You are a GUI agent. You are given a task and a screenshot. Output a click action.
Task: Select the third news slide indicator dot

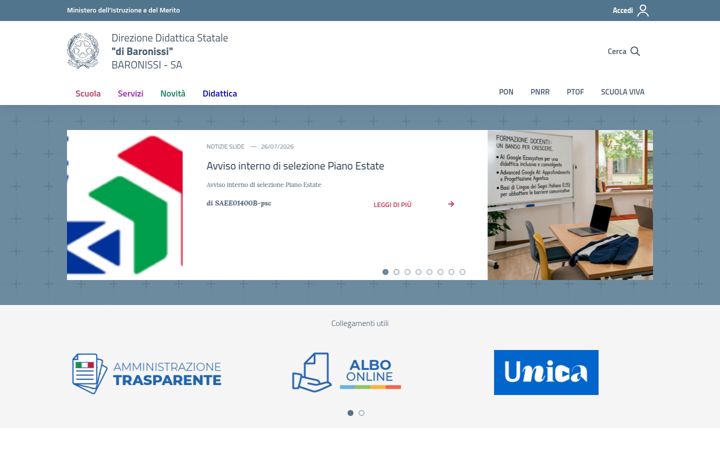point(407,272)
